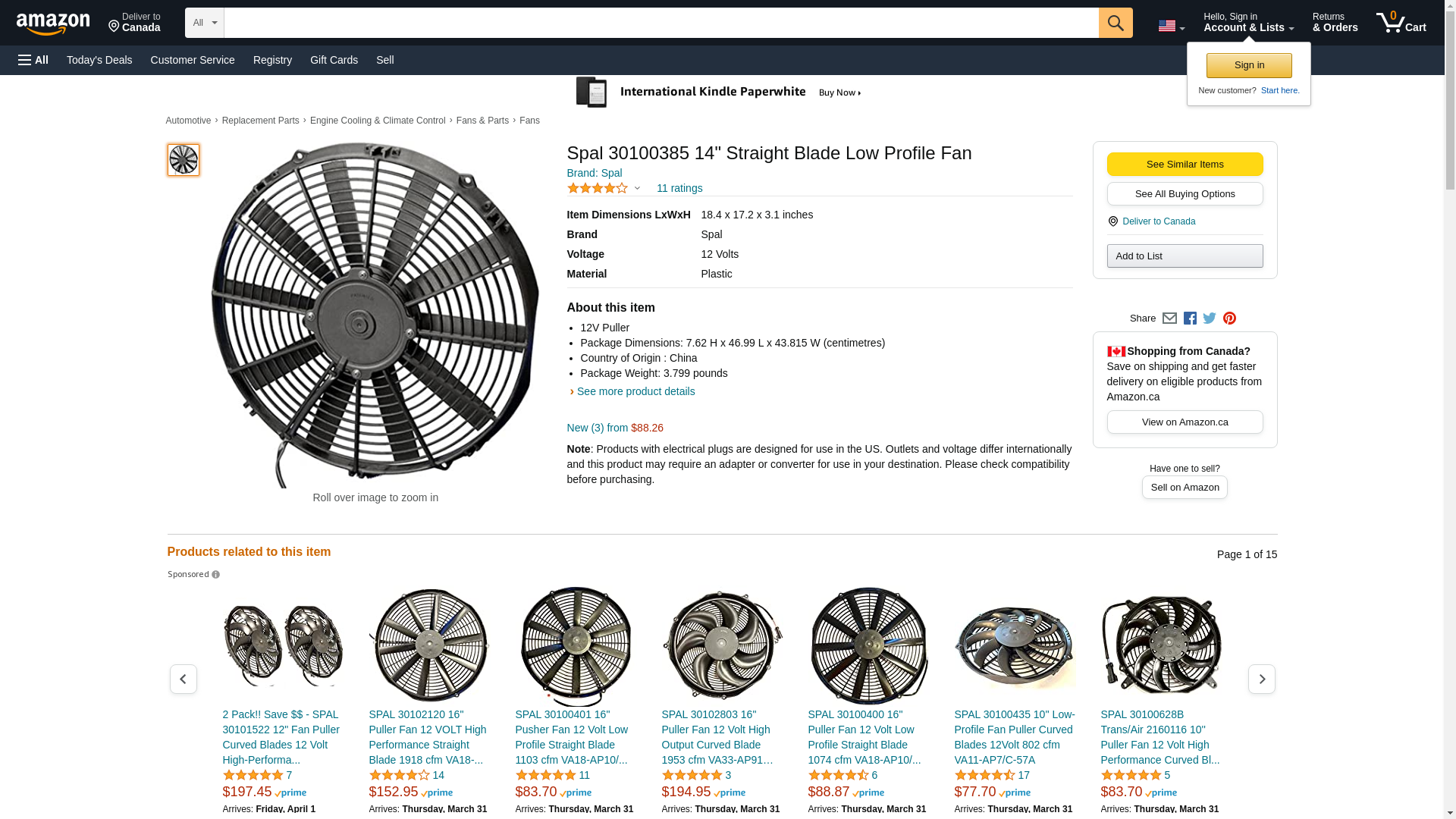This screenshot has width=1456, height=819.
Task: Open the shopping cart icon
Action: point(1401,23)
